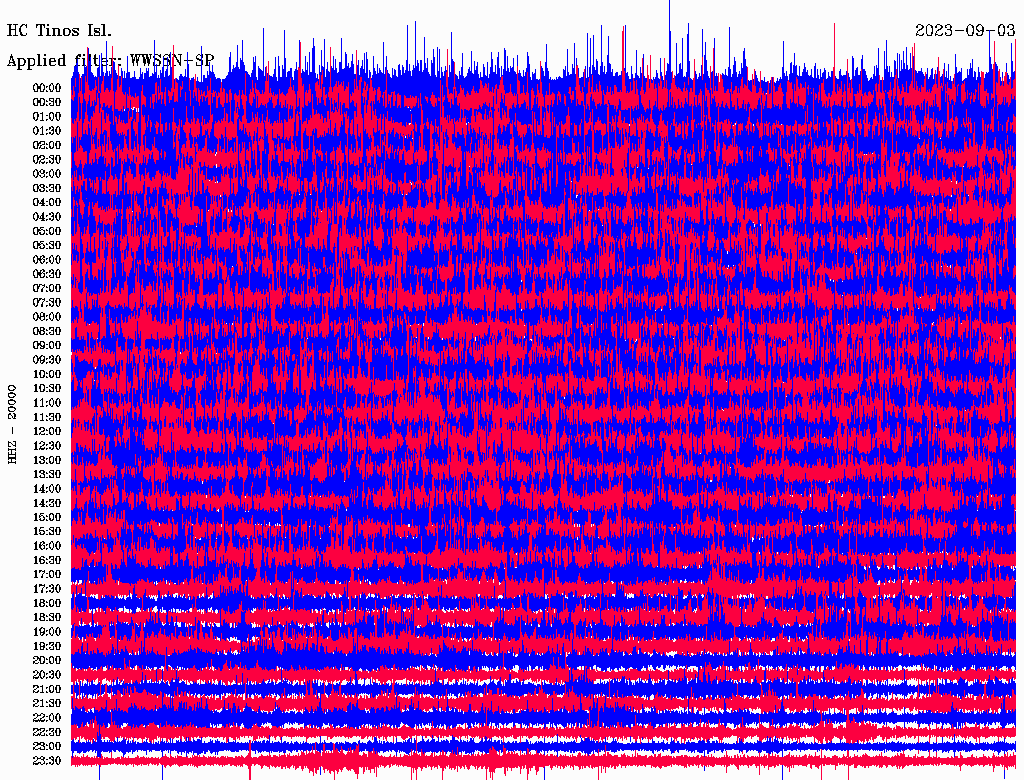Select the 14:00 time row label
1024x780 pixels.
click(47, 489)
